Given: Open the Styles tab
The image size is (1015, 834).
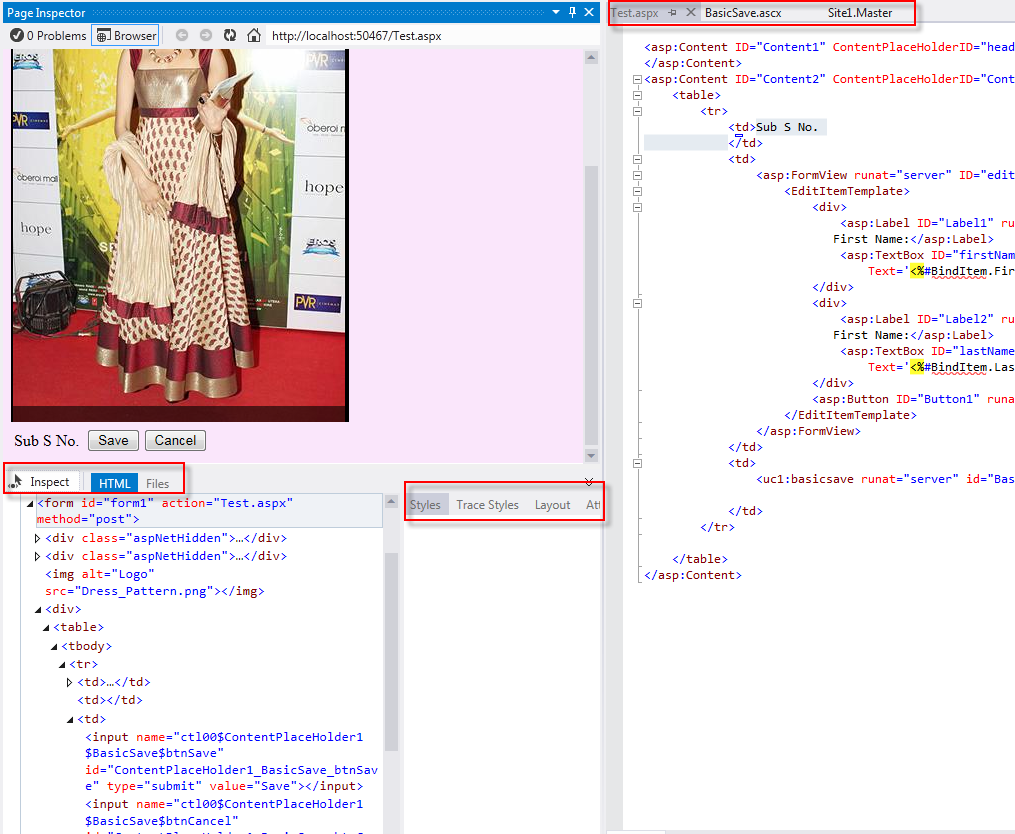Looking at the screenshot, I should point(425,505).
